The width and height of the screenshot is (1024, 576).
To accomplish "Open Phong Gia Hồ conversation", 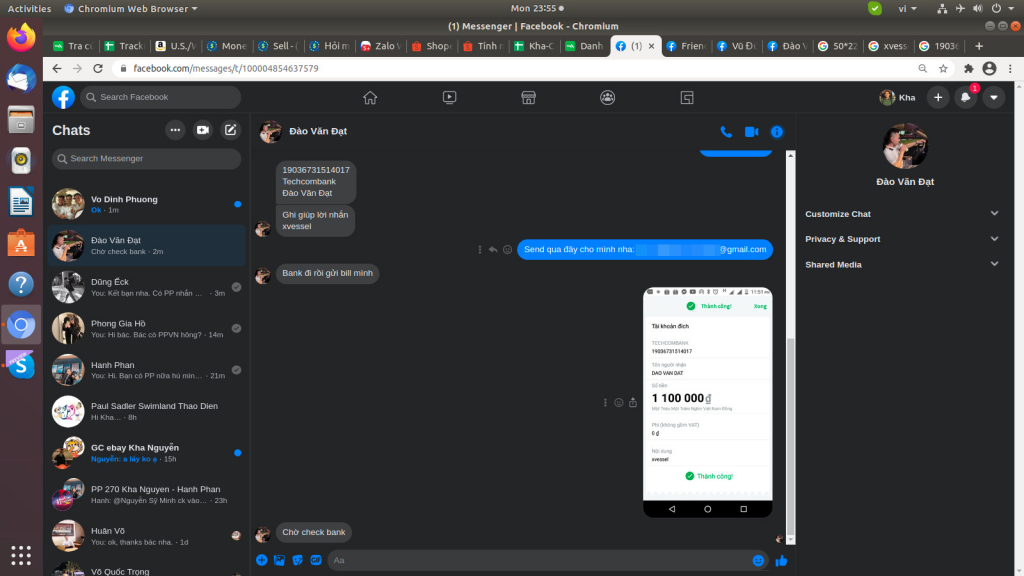I will pyautogui.click(x=146, y=328).
